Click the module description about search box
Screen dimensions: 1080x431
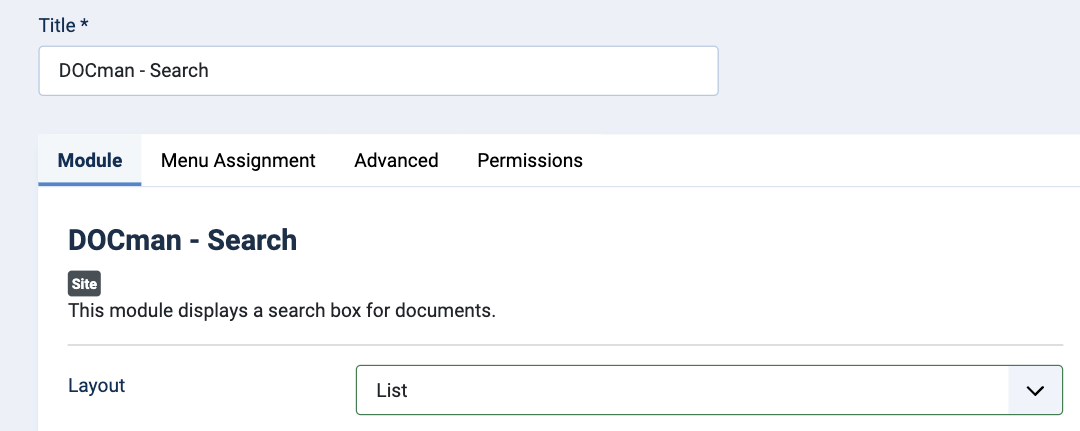click(x=282, y=311)
